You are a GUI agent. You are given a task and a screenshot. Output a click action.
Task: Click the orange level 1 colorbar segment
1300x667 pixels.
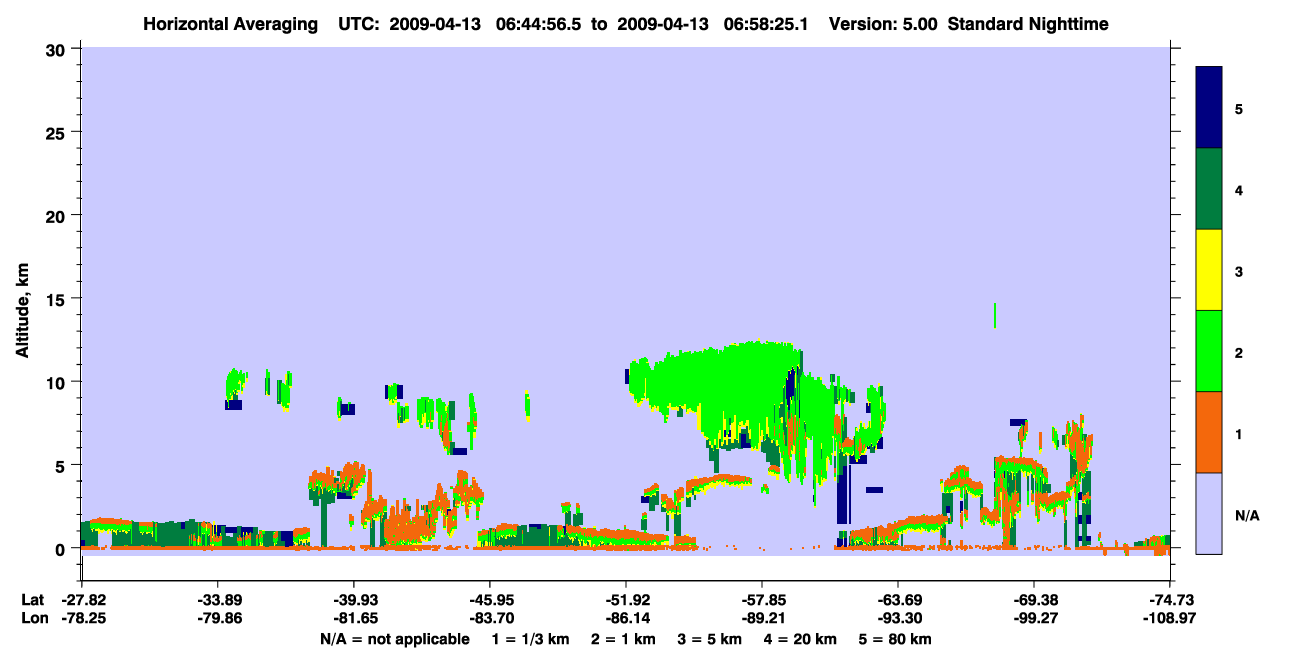[1209, 432]
